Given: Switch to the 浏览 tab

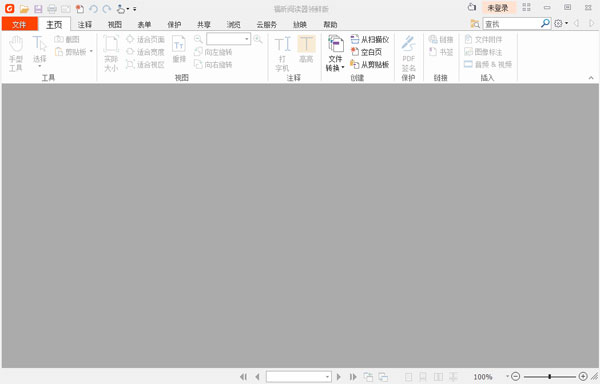Looking at the screenshot, I should pyautogui.click(x=233, y=24).
